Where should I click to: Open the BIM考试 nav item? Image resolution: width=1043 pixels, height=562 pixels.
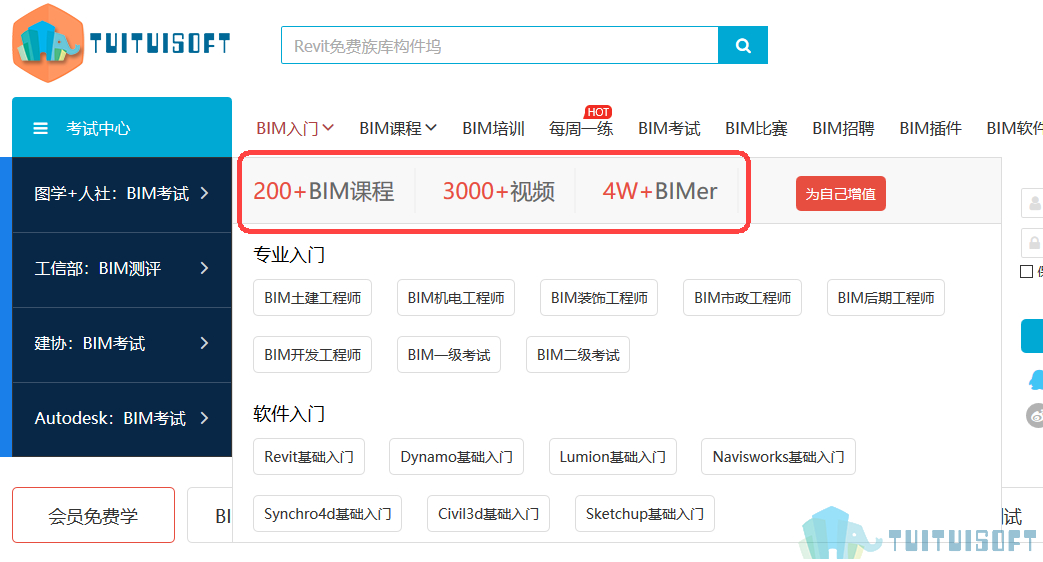coord(669,128)
